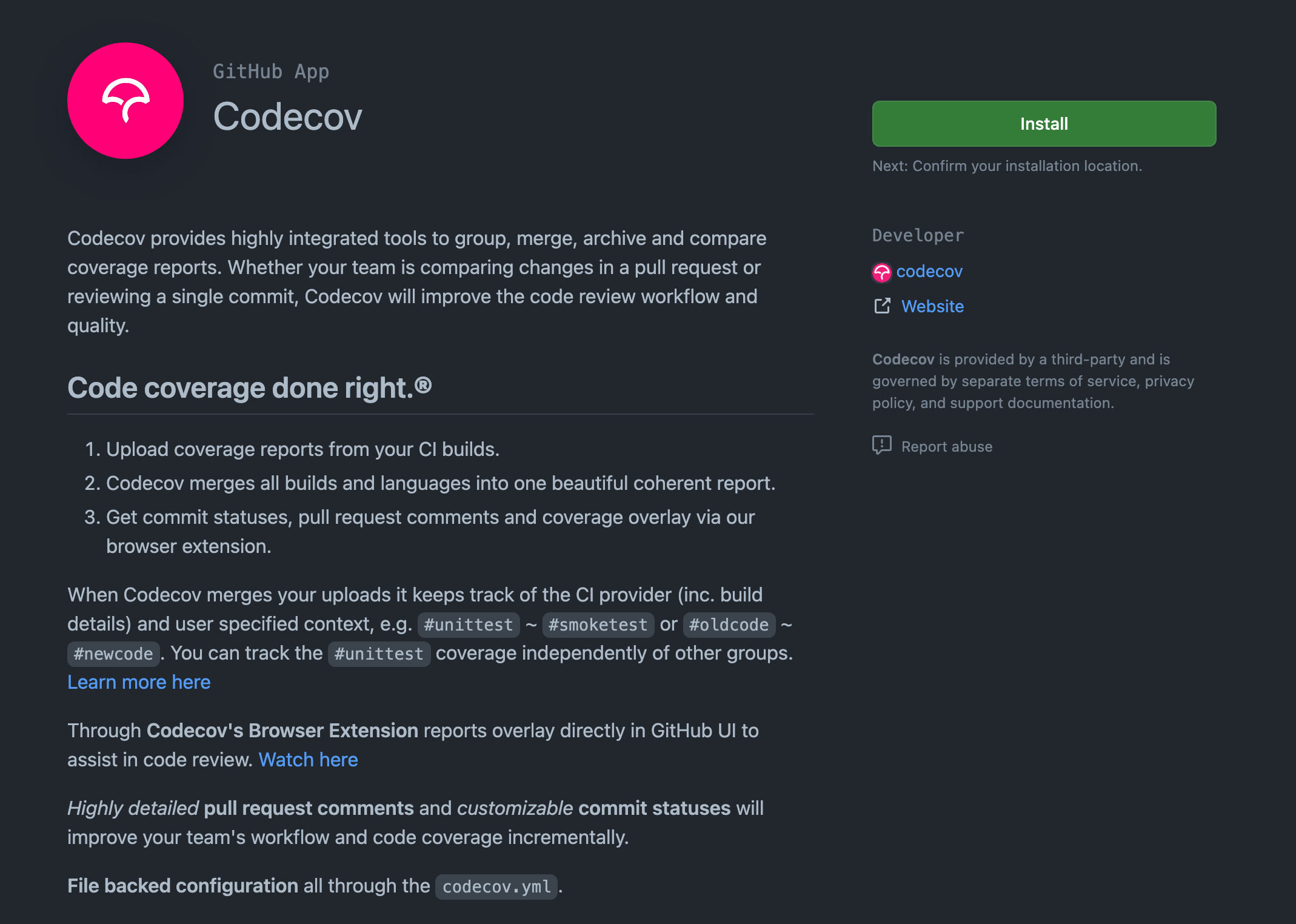Image resolution: width=1296 pixels, height=924 pixels.
Task: Follow the Learn more here link
Action: tap(139, 682)
